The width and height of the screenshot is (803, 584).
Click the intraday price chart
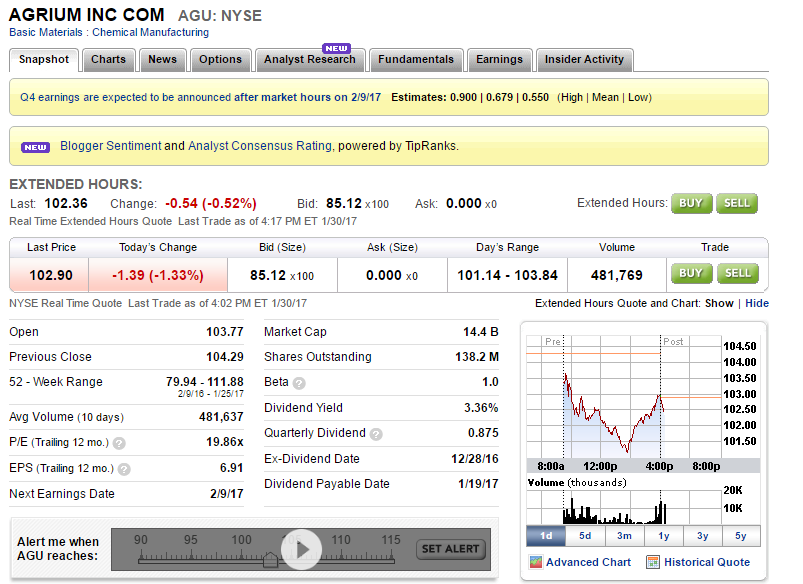[624, 397]
